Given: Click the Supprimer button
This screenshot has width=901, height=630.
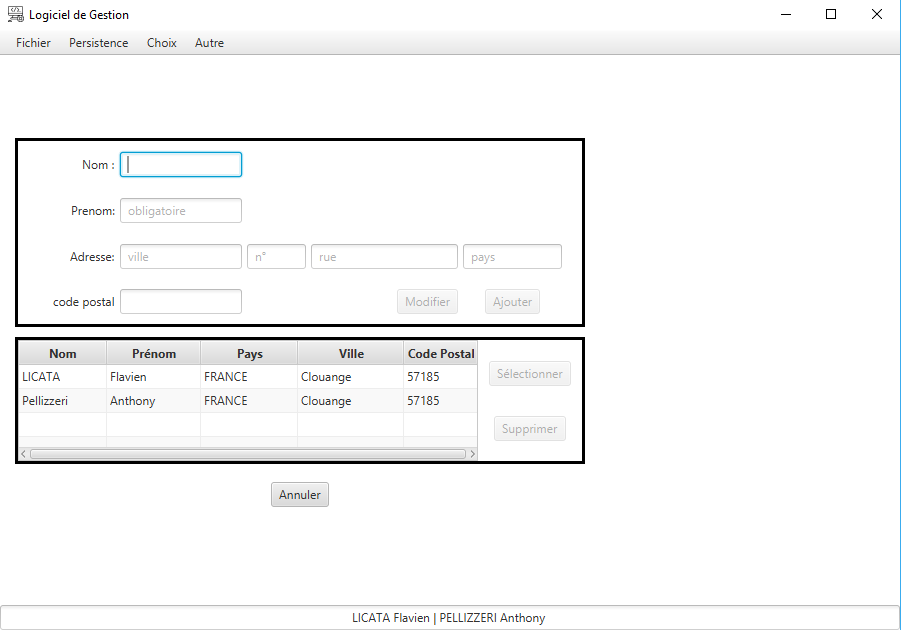Looking at the screenshot, I should click(530, 429).
